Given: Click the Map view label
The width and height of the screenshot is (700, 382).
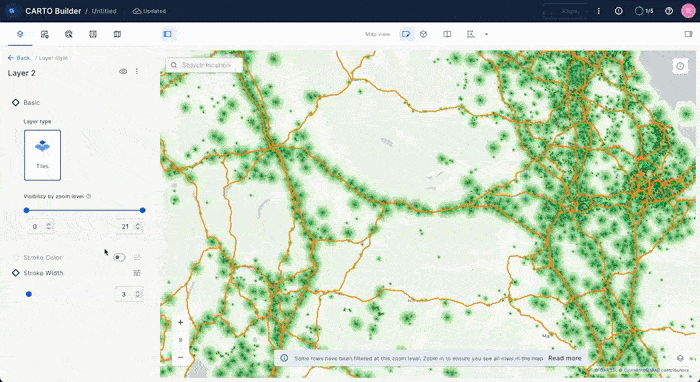Looking at the screenshot, I should [378, 34].
